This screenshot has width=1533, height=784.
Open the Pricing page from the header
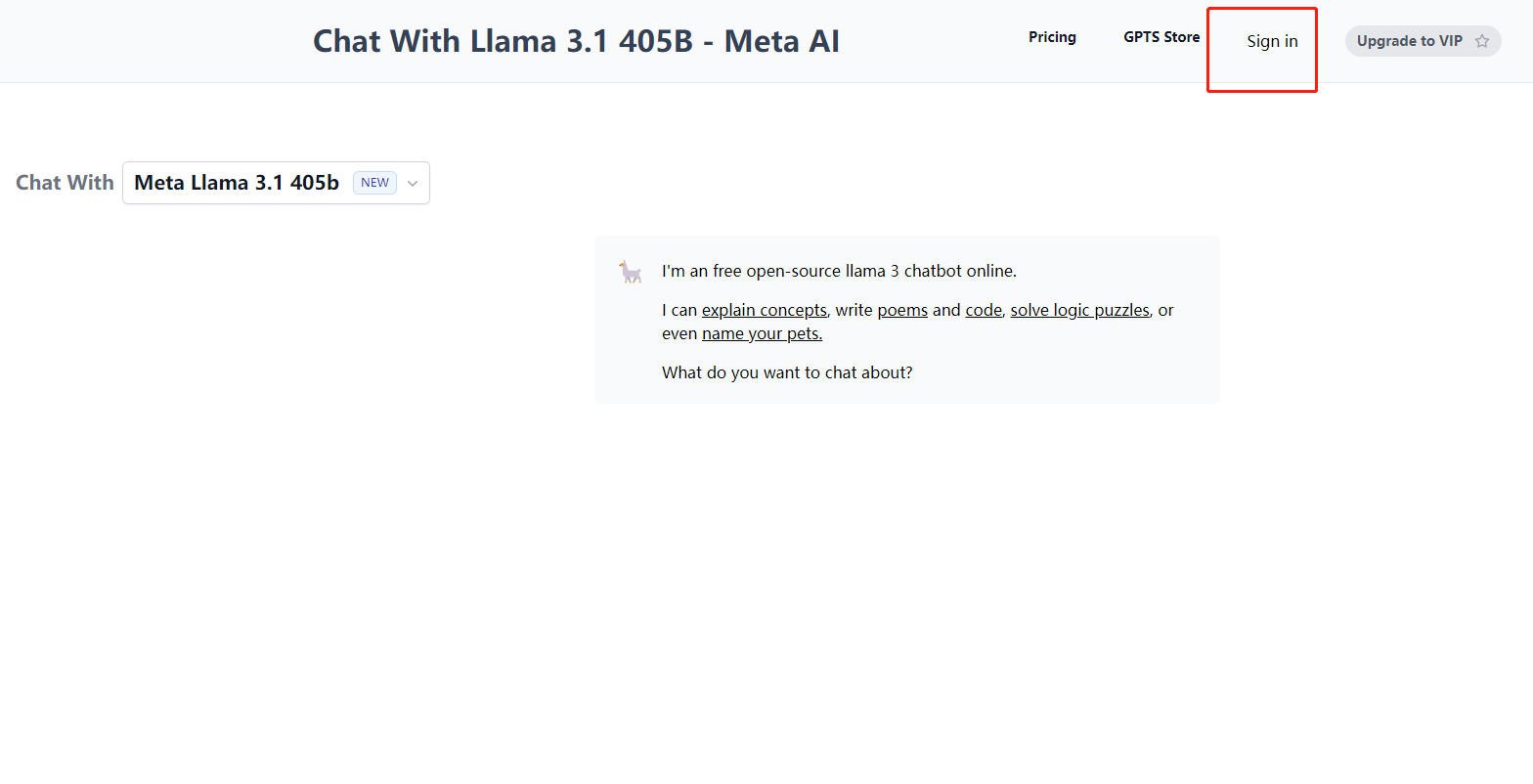(1052, 37)
